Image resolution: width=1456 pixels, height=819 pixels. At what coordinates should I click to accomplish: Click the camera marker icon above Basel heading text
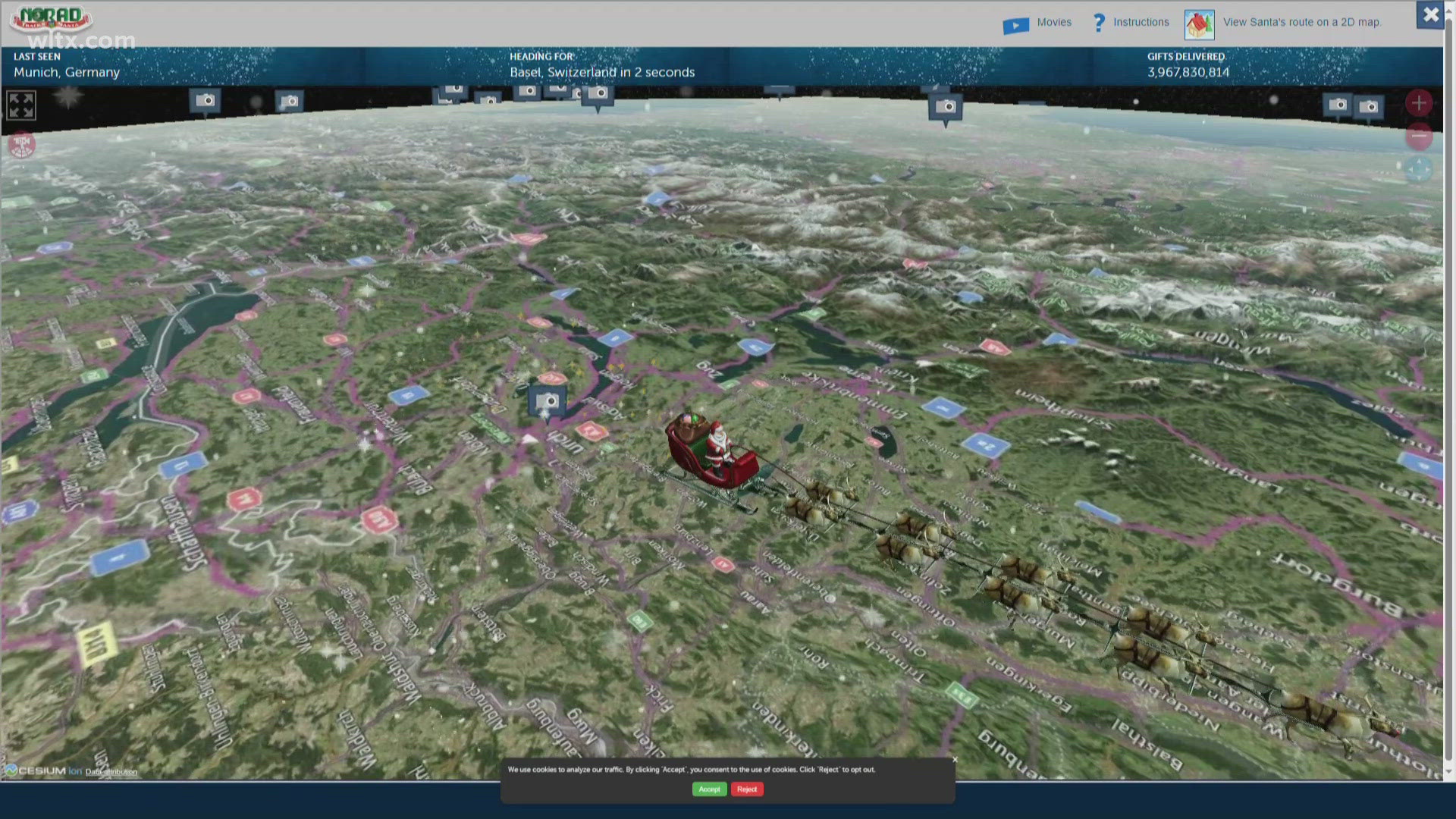coord(598,97)
